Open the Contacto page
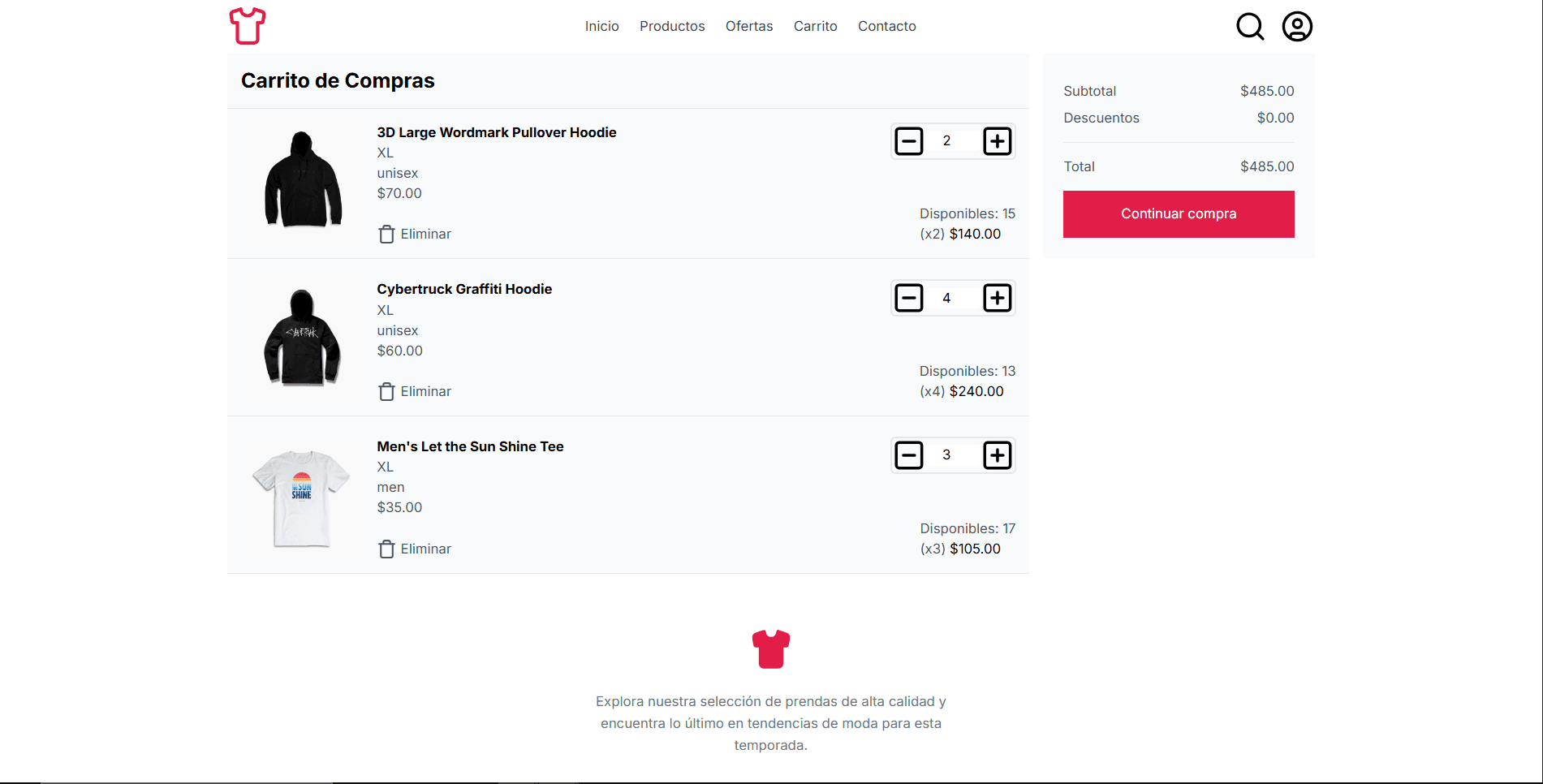Screen dimensions: 1543x784 pyautogui.click(x=886, y=26)
